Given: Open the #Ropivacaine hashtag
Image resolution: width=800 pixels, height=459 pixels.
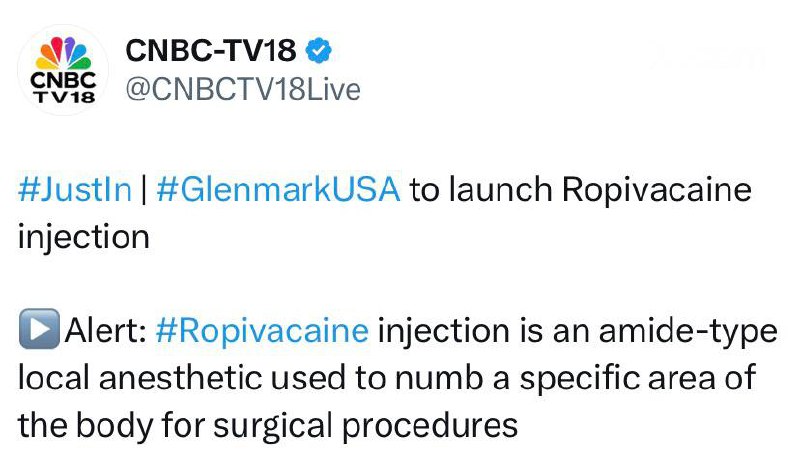Looking at the screenshot, I should tap(263, 330).
